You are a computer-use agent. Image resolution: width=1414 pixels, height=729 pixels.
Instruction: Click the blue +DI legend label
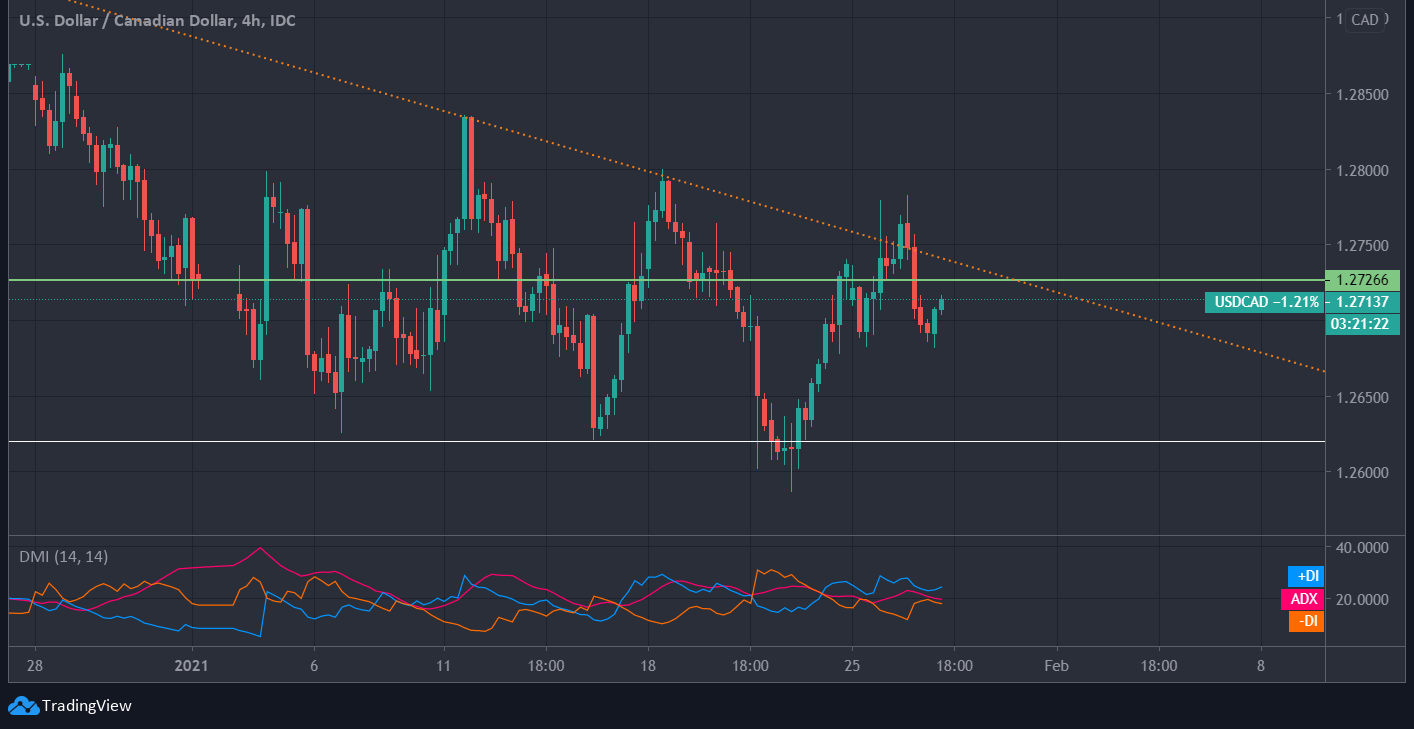(x=1307, y=576)
